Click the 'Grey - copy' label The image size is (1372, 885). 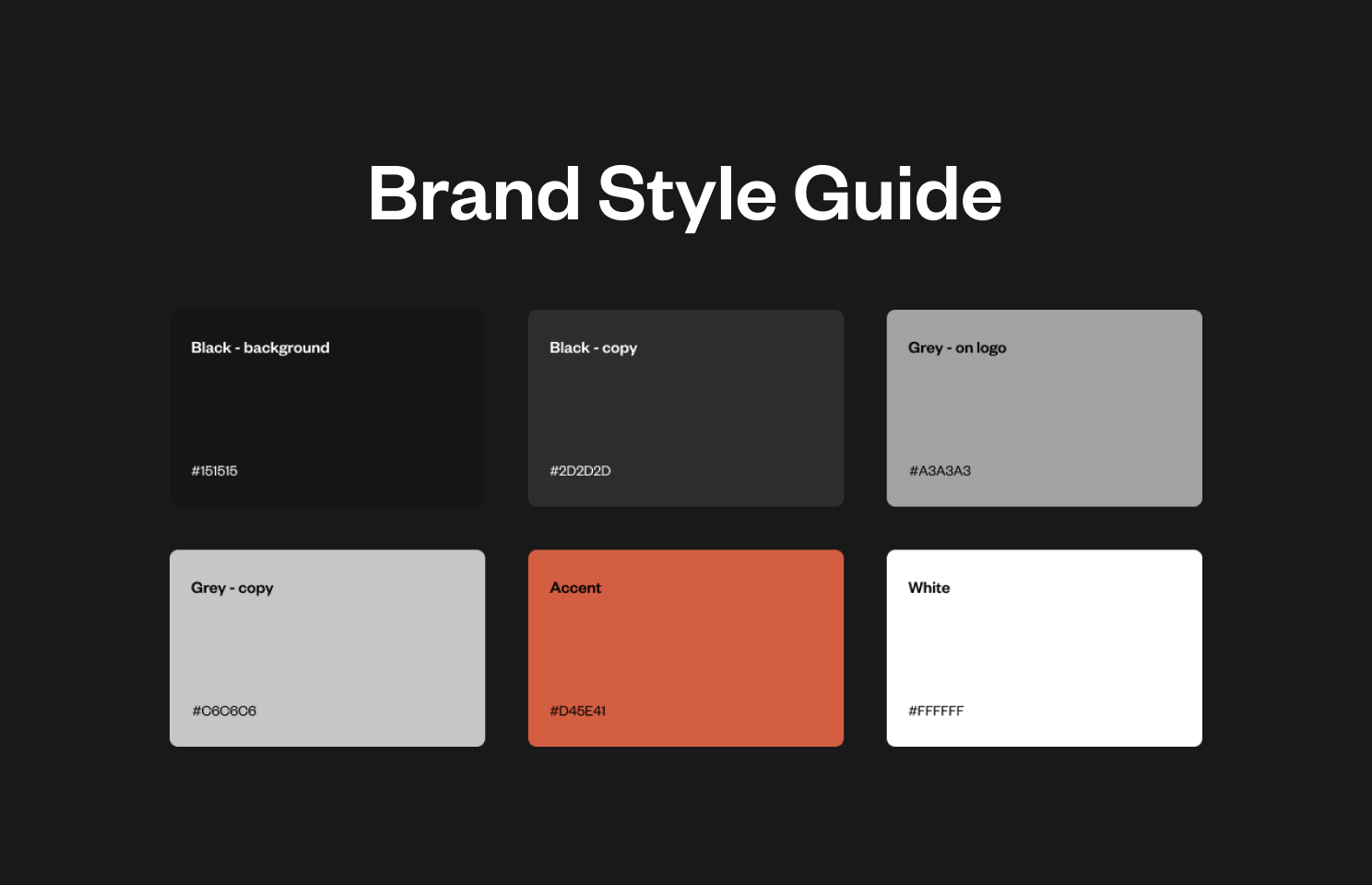click(x=232, y=588)
